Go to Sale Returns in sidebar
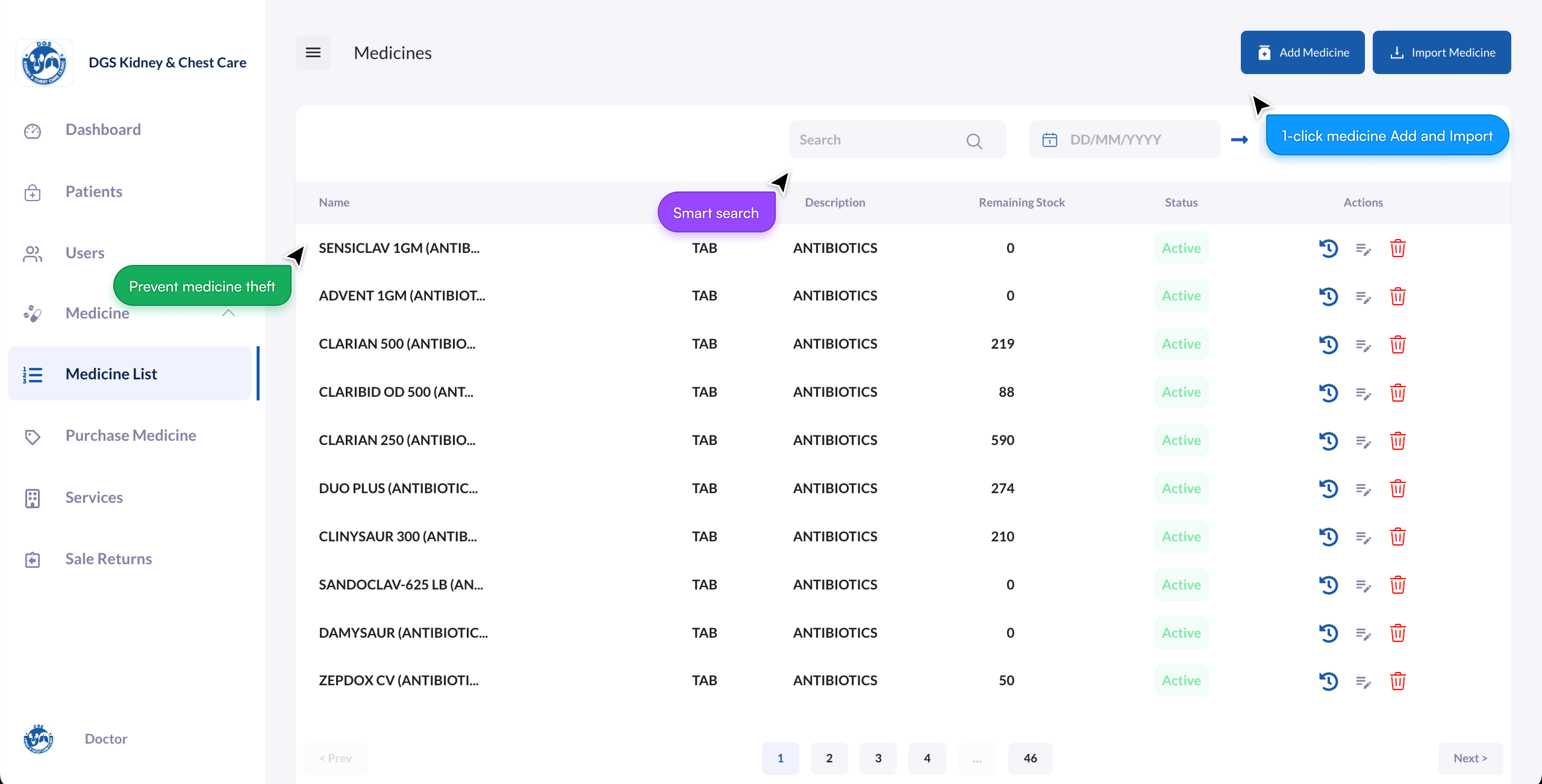The image size is (1542, 784). tap(108, 559)
